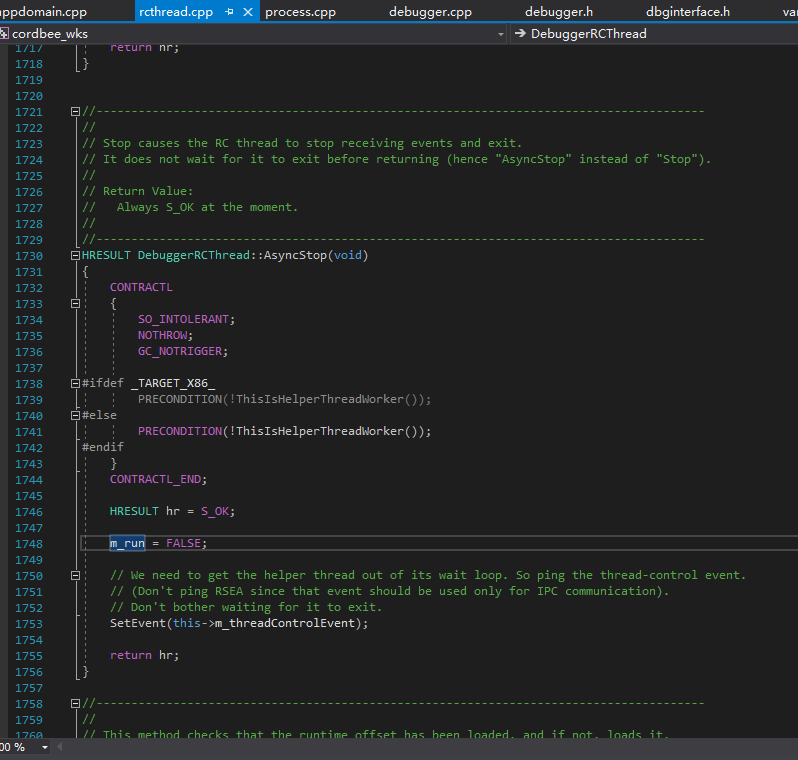Viewport: 798px width, 760px height.
Task: Close the rcthread.cpp tab
Action: pyautogui.click(x=248, y=12)
